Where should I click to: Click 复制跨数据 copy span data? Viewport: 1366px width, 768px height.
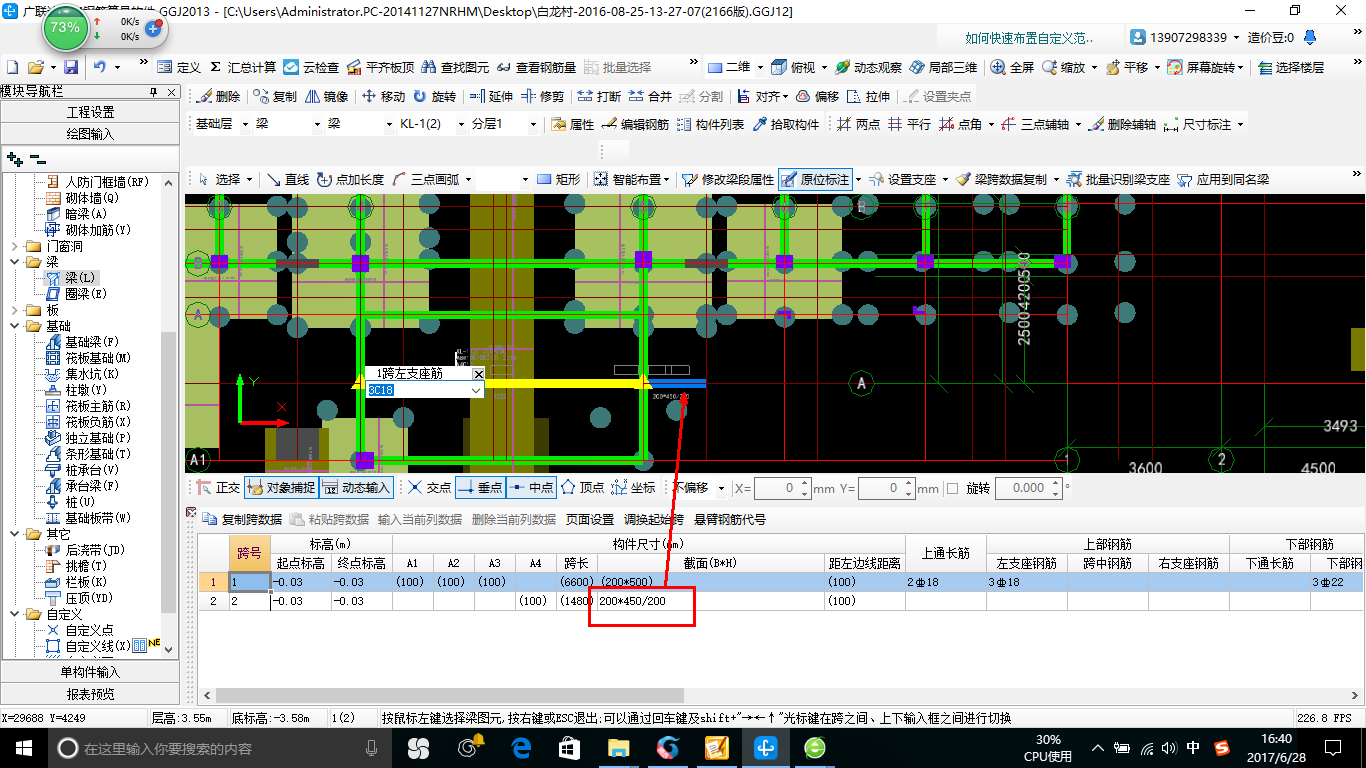click(x=243, y=519)
